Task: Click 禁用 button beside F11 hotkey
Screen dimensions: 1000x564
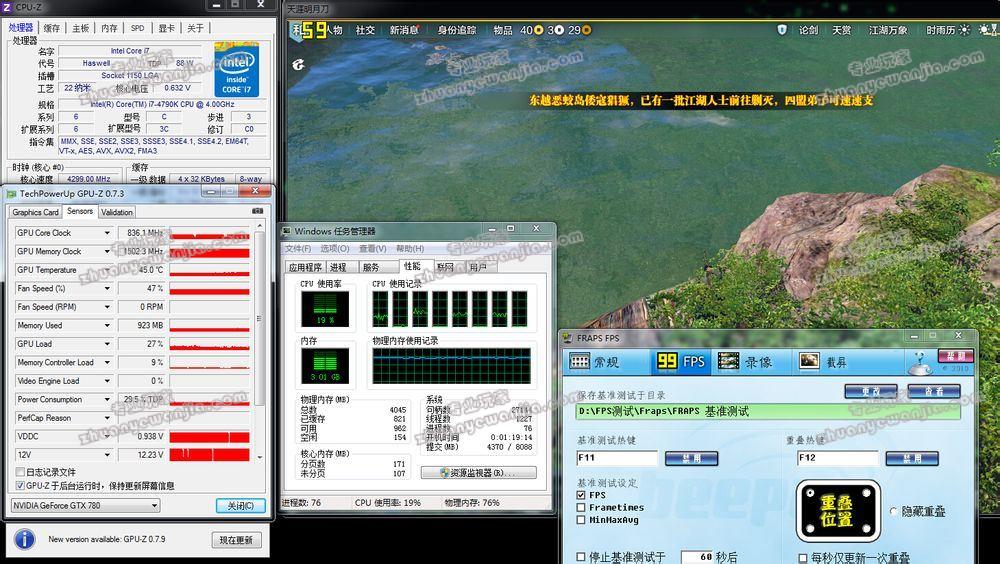Action: (691, 458)
